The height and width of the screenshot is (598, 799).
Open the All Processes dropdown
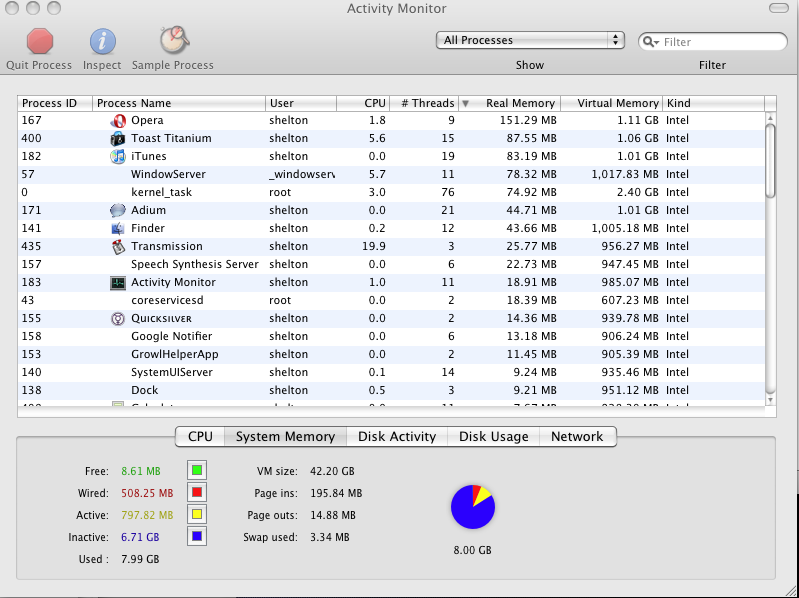pyautogui.click(x=530, y=40)
